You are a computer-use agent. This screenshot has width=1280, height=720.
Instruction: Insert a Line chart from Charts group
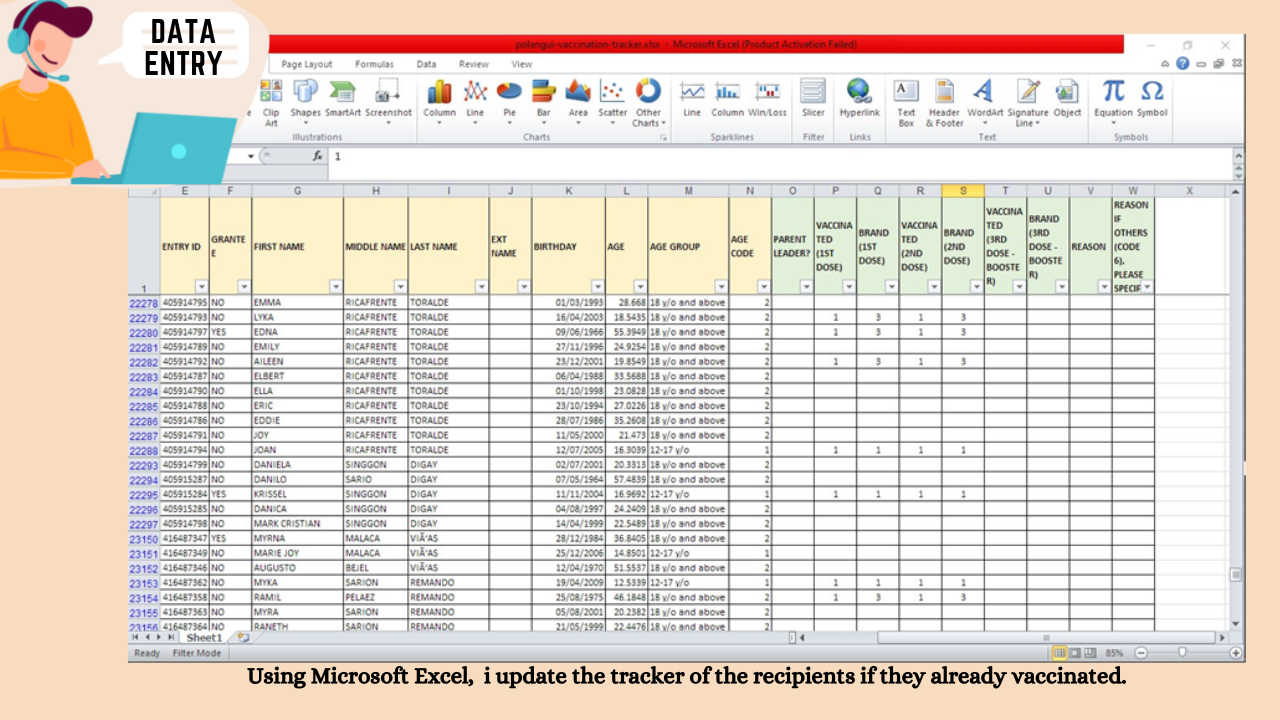(x=475, y=103)
